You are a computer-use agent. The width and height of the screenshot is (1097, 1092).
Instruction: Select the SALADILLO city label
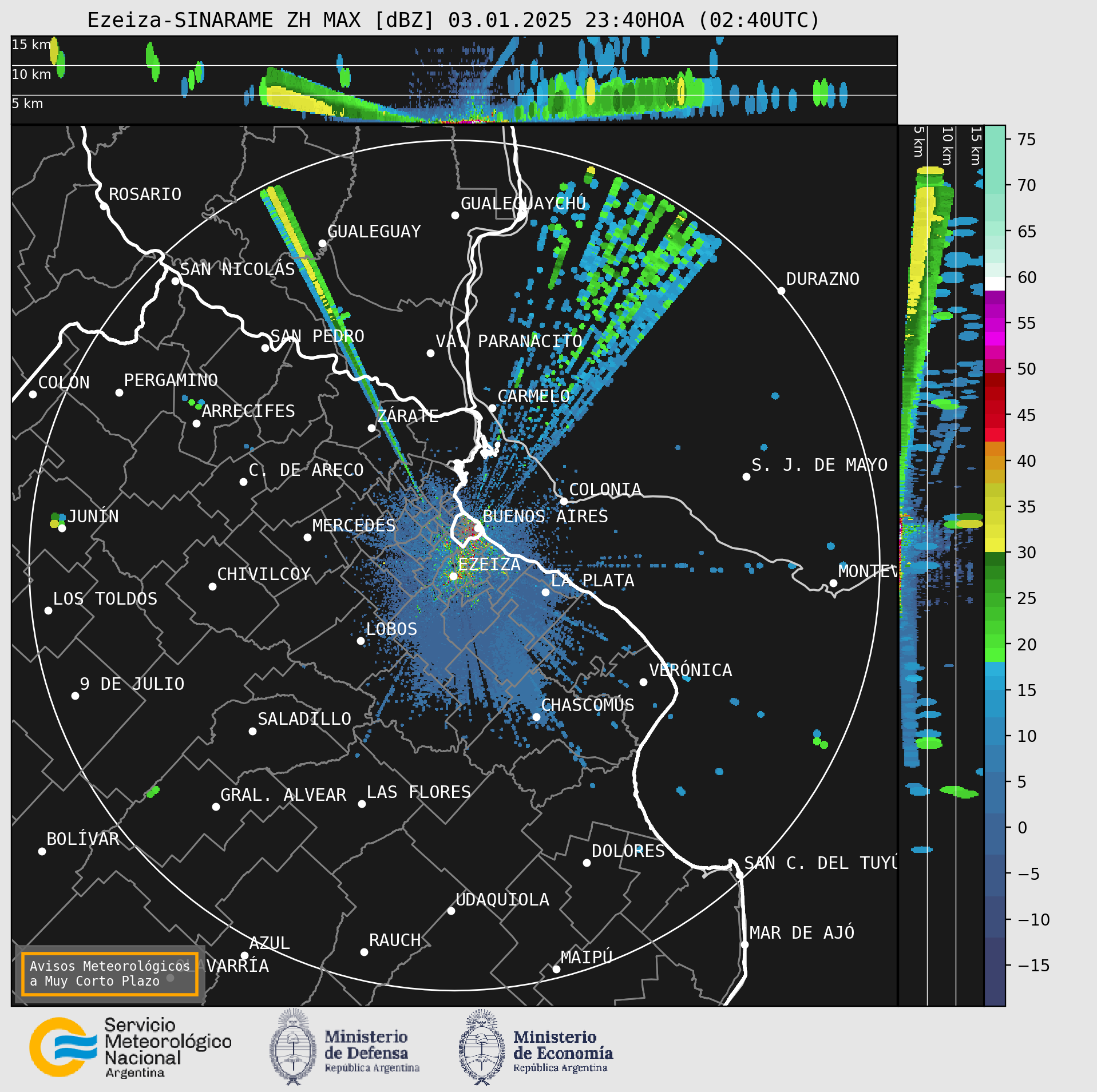coord(304,719)
